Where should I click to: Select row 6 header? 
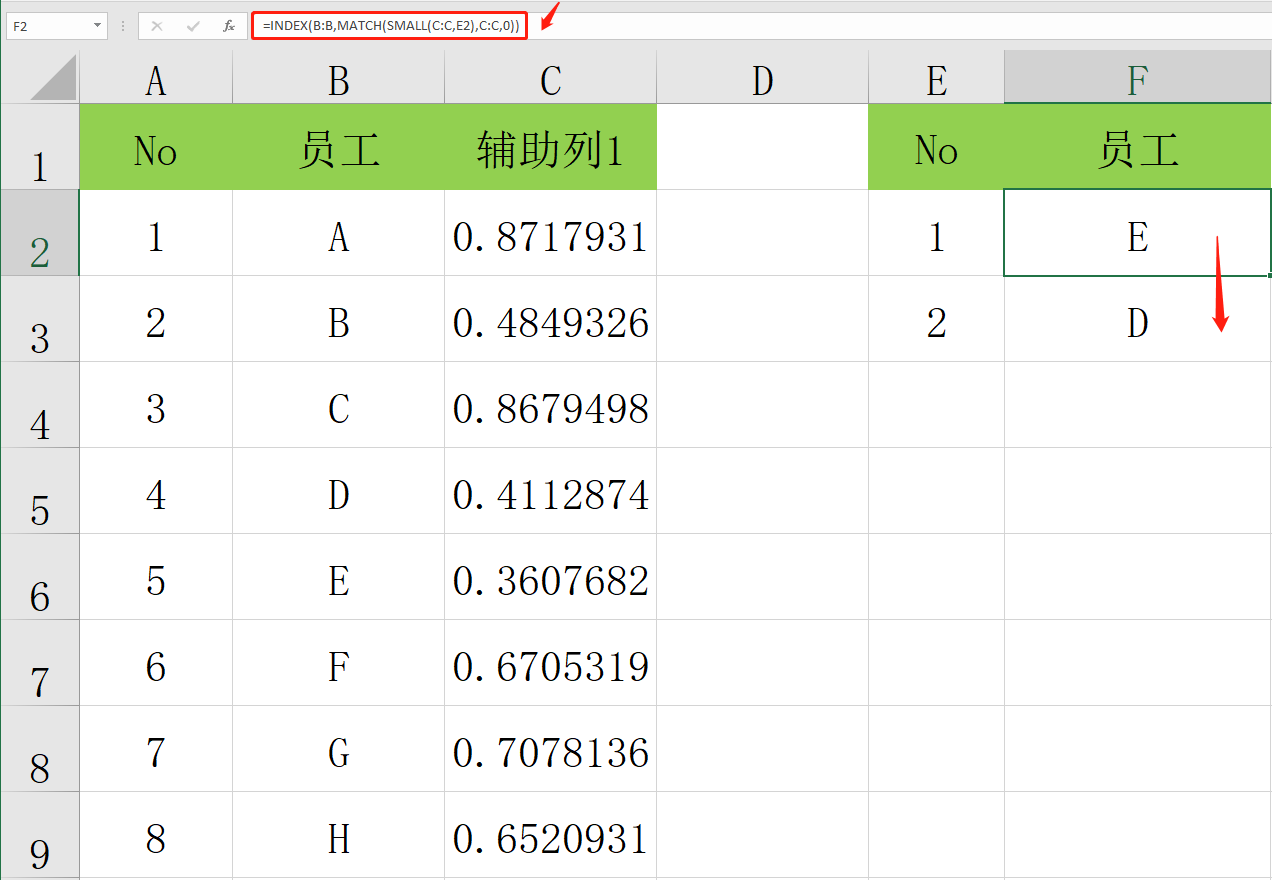40,577
